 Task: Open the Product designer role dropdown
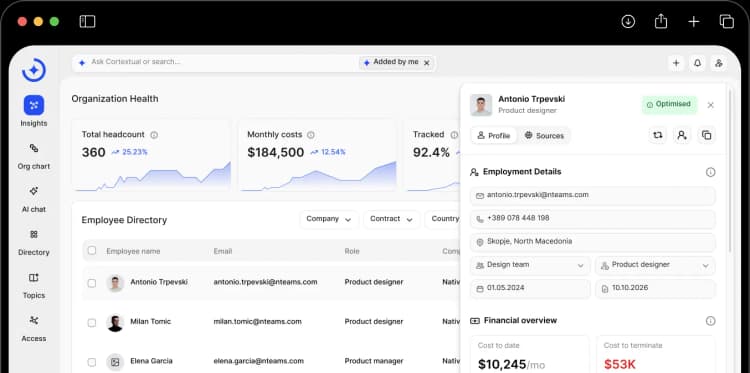click(655, 265)
